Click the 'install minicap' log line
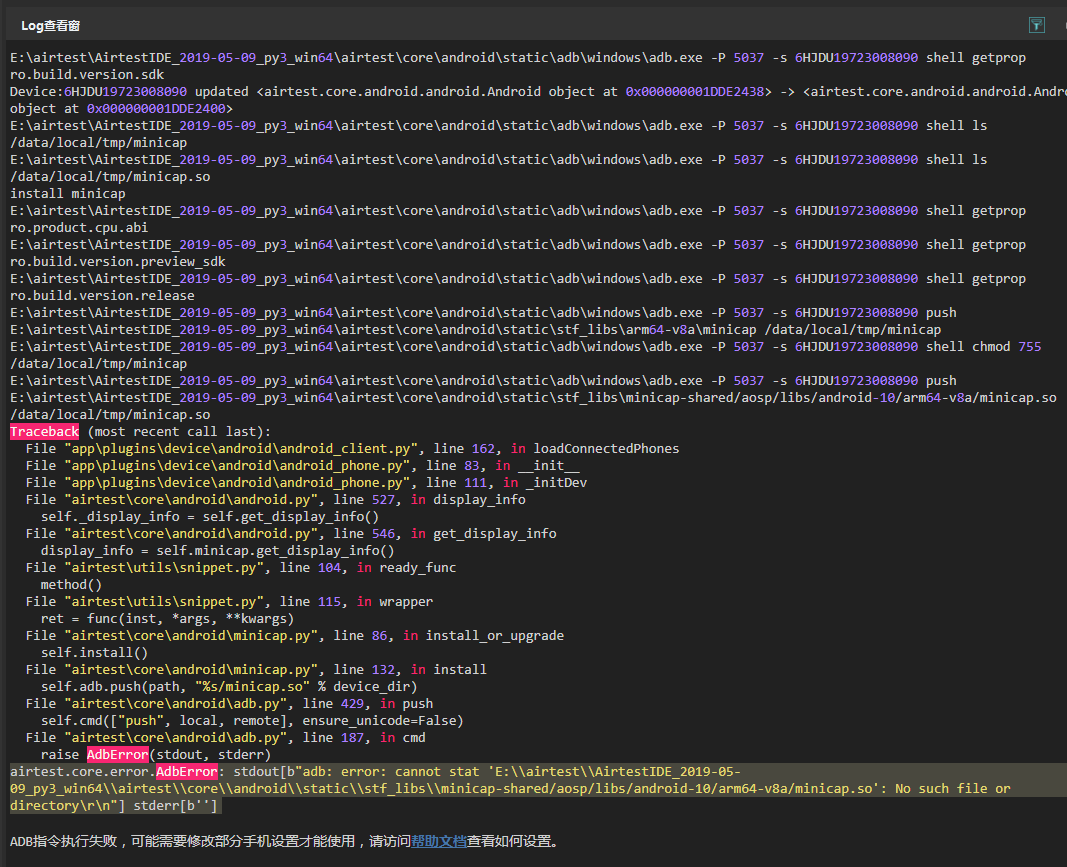This screenshot has width=1067, height=867. click(x=67, y=193)
